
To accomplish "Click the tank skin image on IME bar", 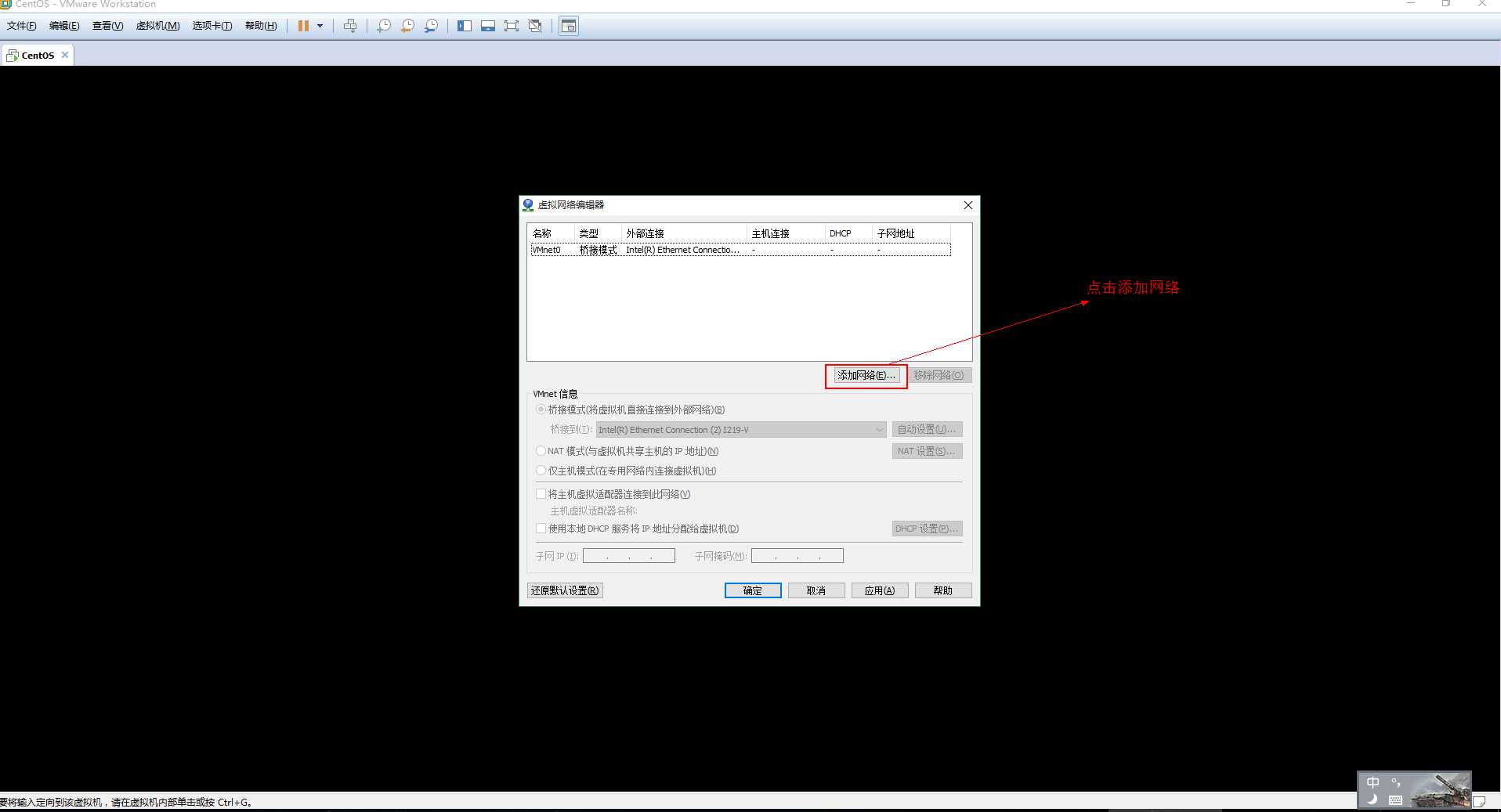I will pyautogui.click(x=1441, y=790).
